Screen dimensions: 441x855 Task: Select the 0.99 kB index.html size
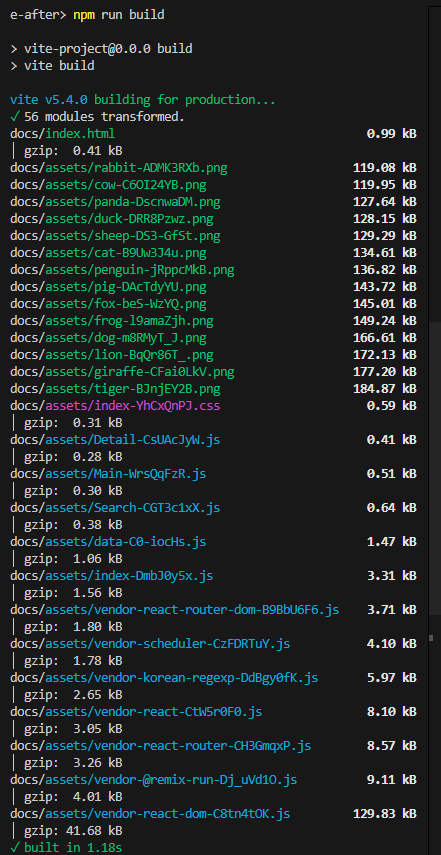tap(391, 134)
